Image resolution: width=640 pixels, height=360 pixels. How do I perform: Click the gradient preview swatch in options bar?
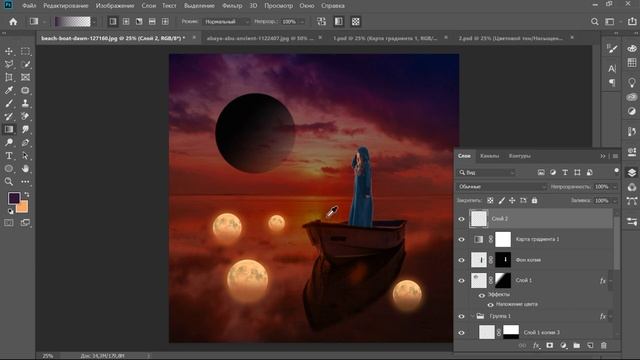73,22
